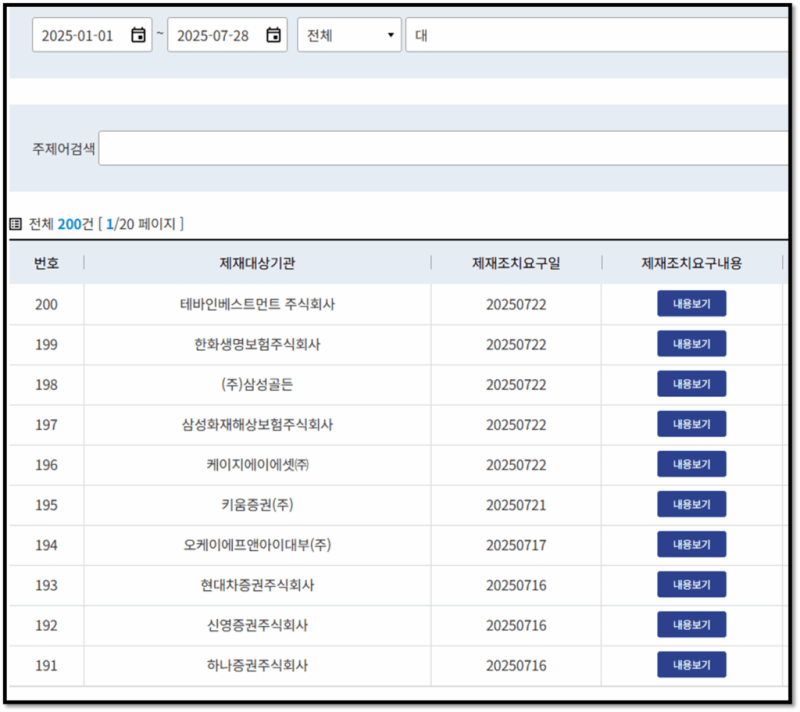The image size is (800, 712).
Task: Focus the 2025-07-28 end date field
Action: coord(227,35)
